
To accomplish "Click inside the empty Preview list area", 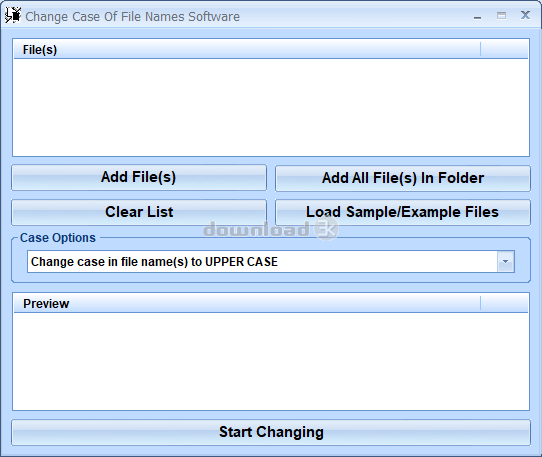I will pyautogui.click(x=271, y=361).
